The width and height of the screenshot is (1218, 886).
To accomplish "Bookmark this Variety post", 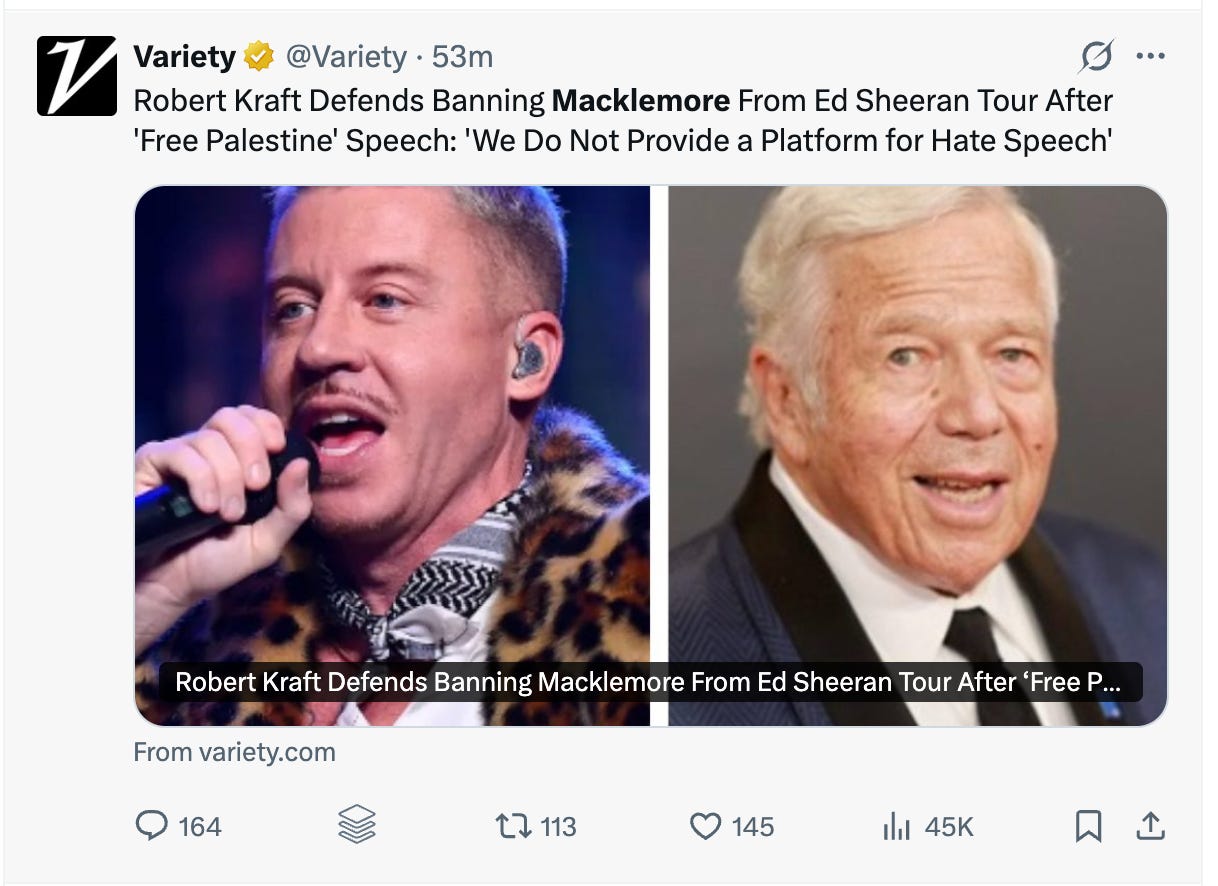I will tap(1088, 825).
